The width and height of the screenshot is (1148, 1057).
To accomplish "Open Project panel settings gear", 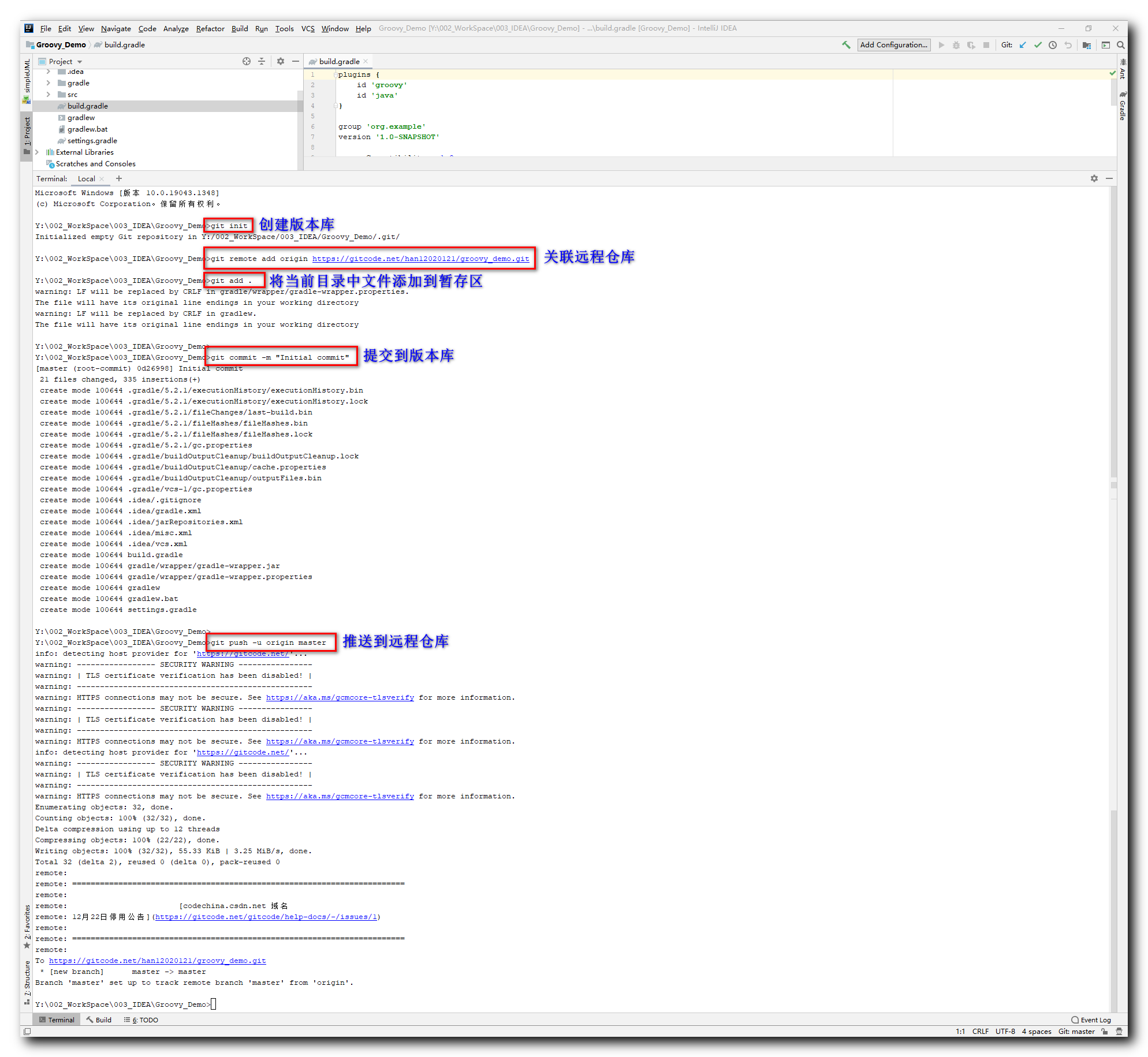I will [x=281, y=61].
